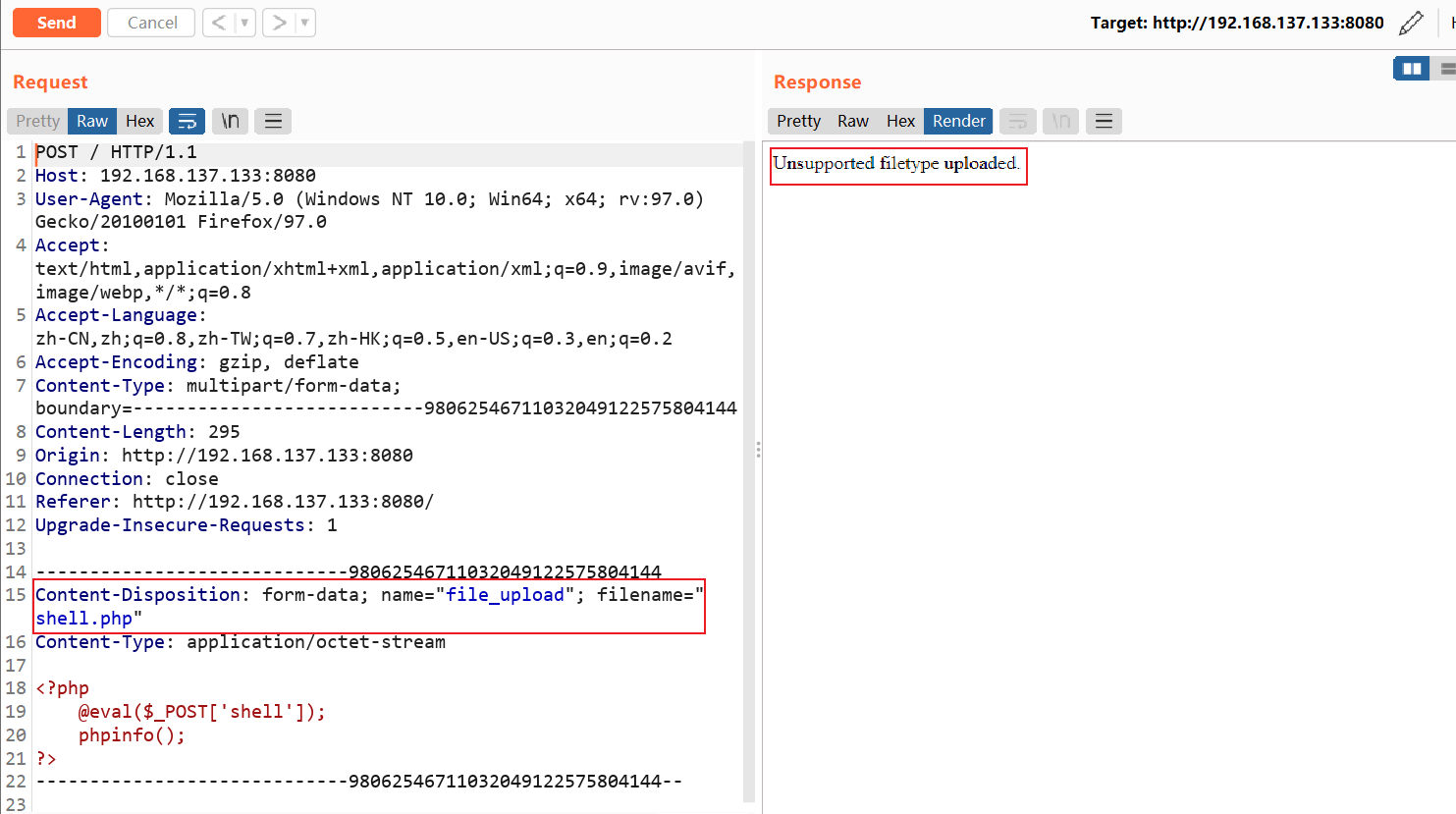1456x814 pixels.
Task: Click the 'Unsupported filetype uploaded.' response text
Action: pos(896,163)
